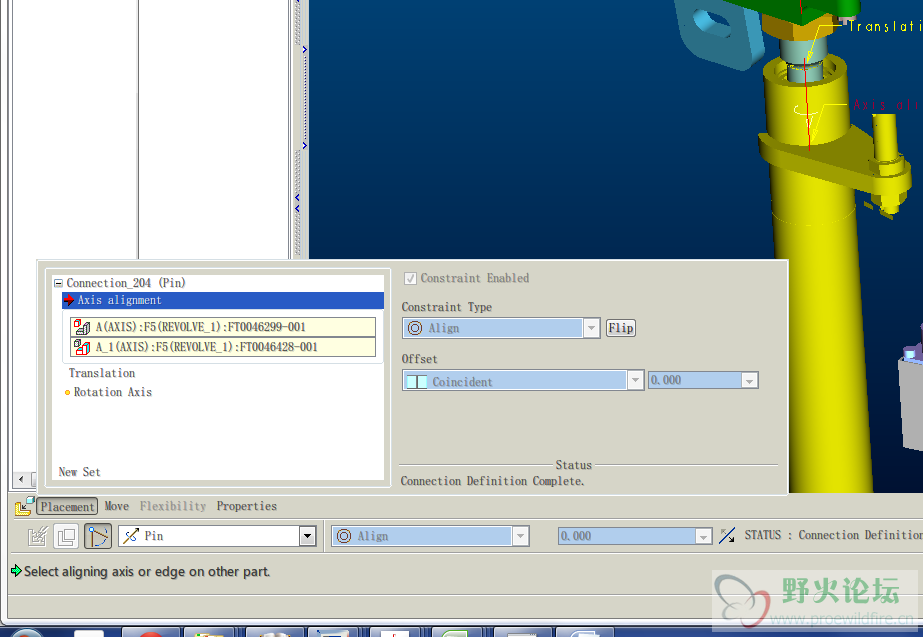923x637 pixels.
Task: Select reference A(AXIS):F5(REVOLVE_1):FT0046299-001
Action: click(x=223, y=327)
